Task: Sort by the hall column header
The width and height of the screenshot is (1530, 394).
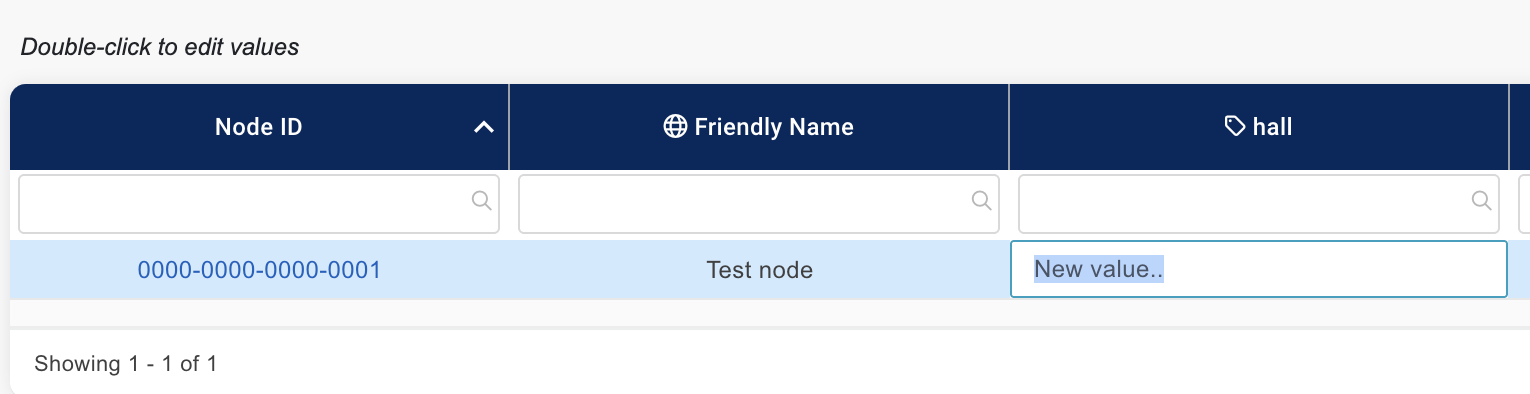Action: click(1259, 127)
